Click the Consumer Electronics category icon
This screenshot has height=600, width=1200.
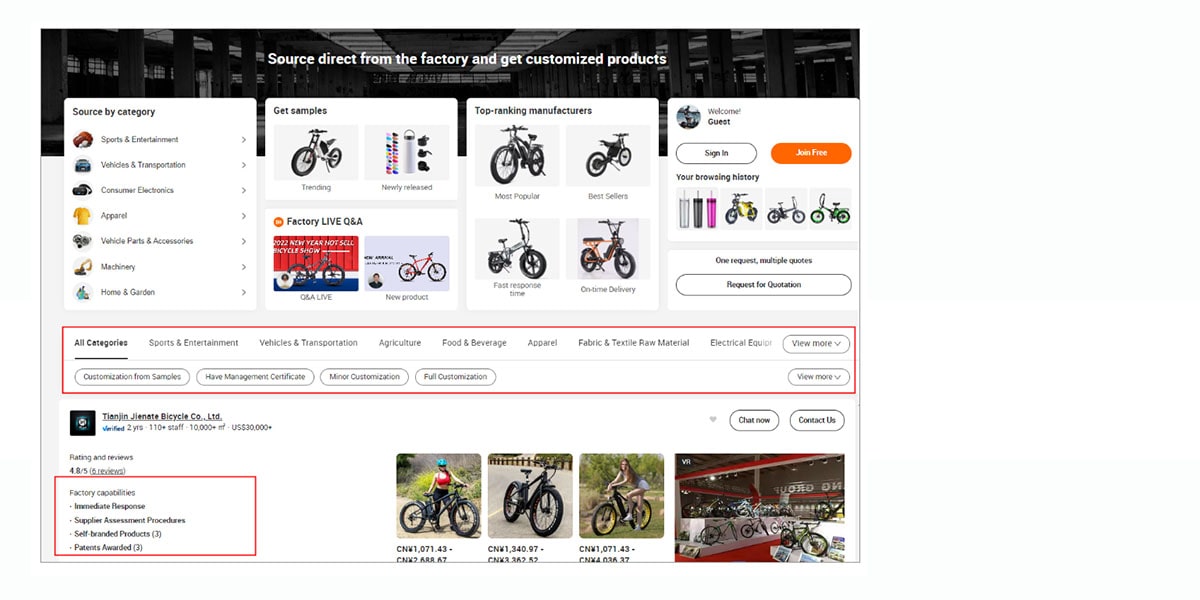pos(83,190)
